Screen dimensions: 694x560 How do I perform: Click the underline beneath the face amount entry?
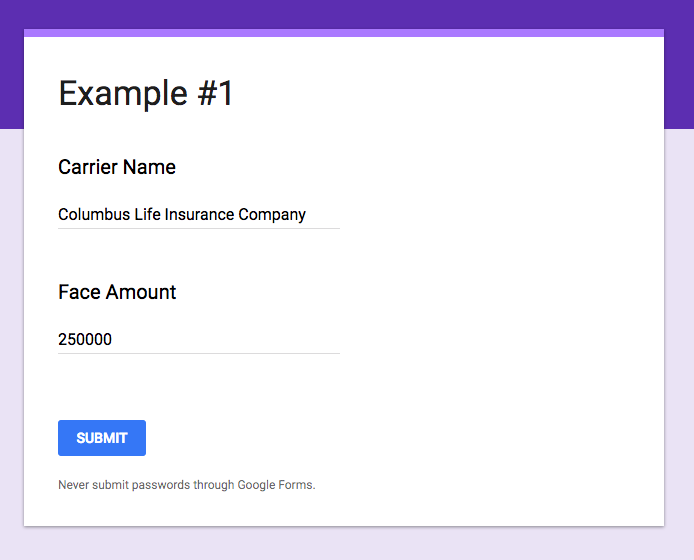pos(199,353)
